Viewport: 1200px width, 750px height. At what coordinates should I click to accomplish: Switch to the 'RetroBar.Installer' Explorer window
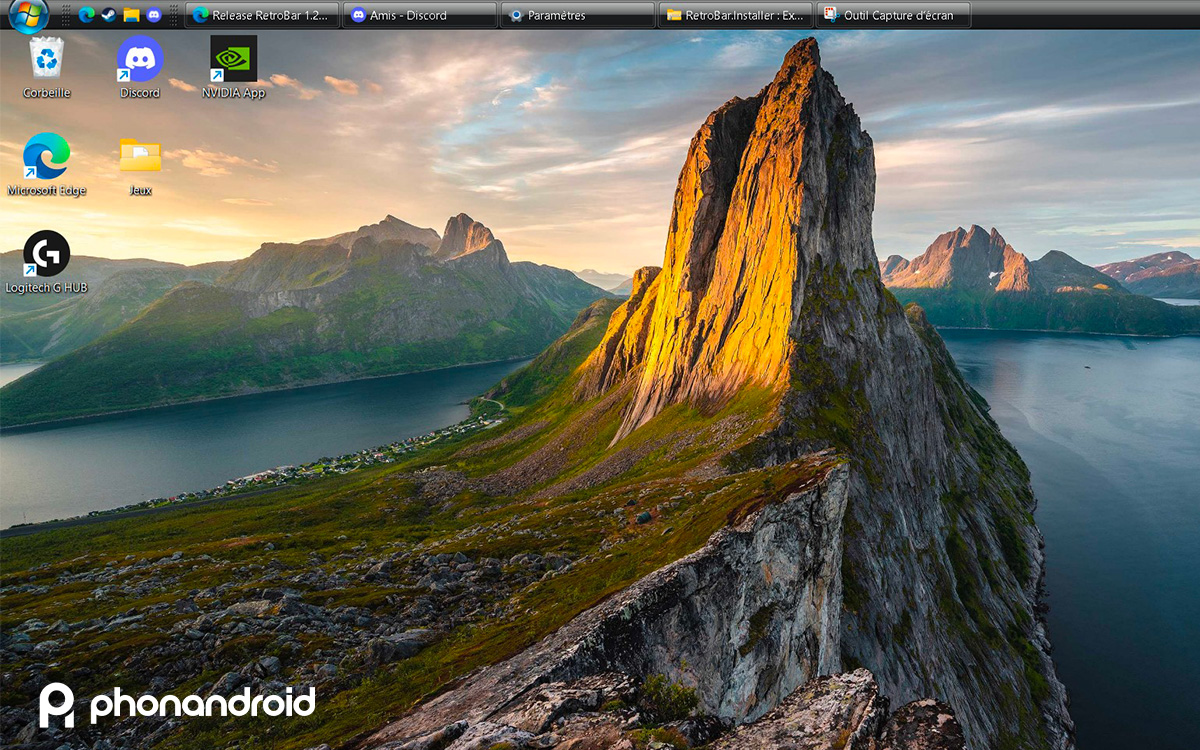point(735,14)
